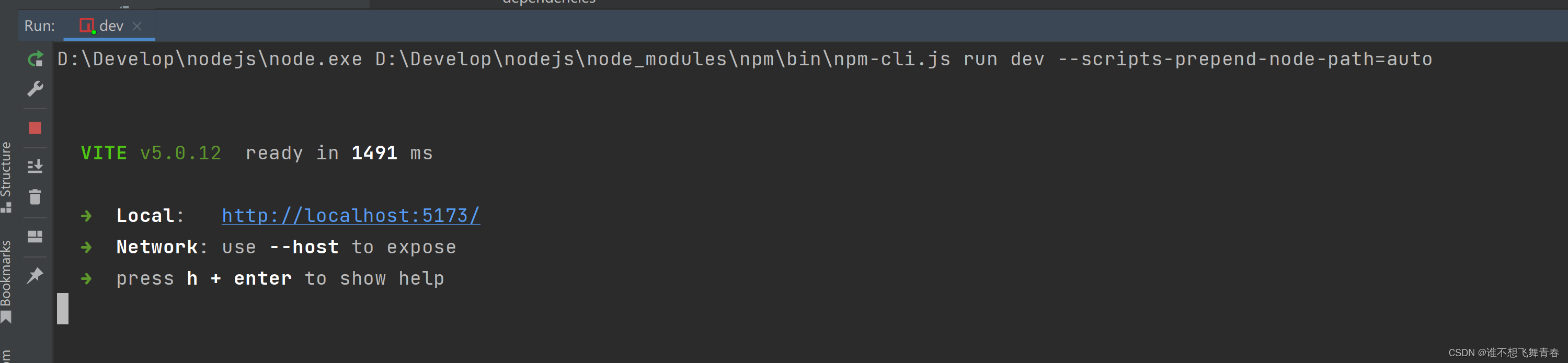Open run configuration settings with the wrench icon
The height and width of the screenshot is (363, 1568).
click(36, 90)
